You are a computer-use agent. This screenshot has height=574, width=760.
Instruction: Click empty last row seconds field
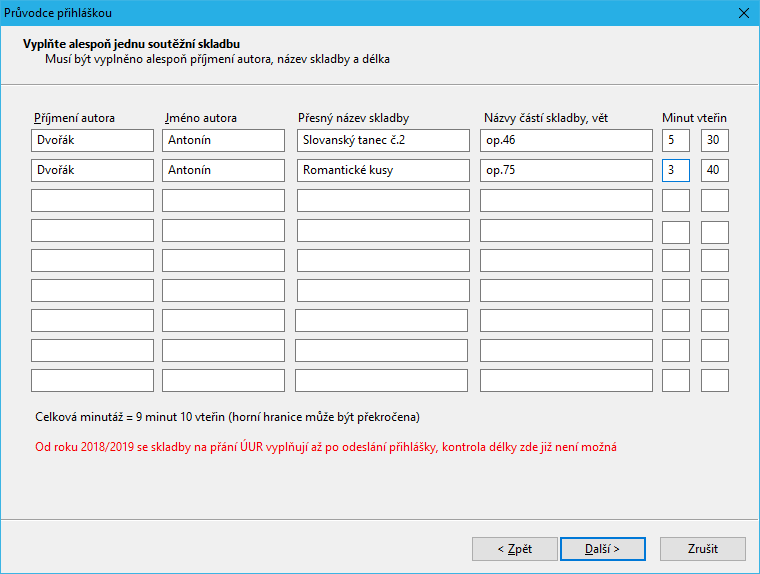(x=714, y=381)
